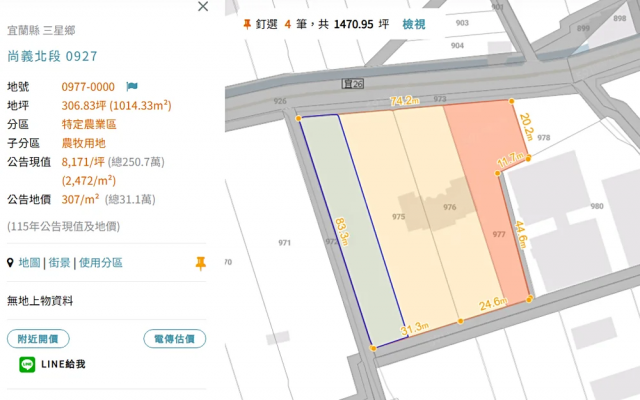640x400 pixels.
Task: Close the land info panel
Action: coord(203,7)
